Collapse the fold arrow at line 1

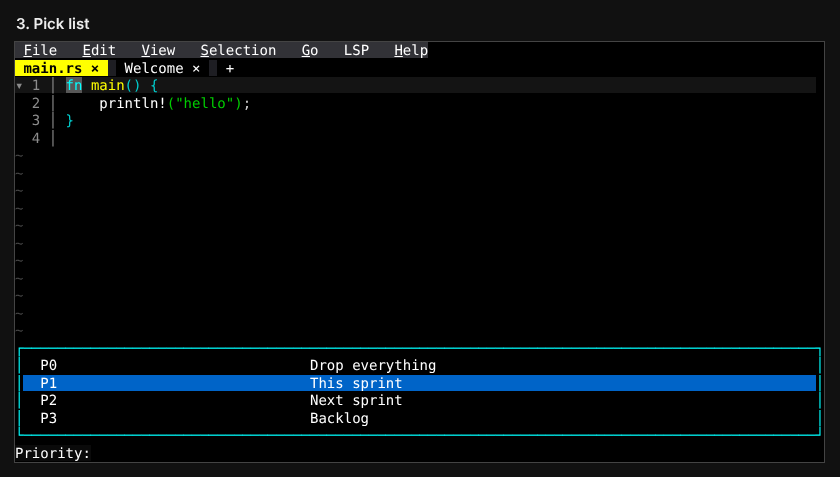[x=19, y=86]
